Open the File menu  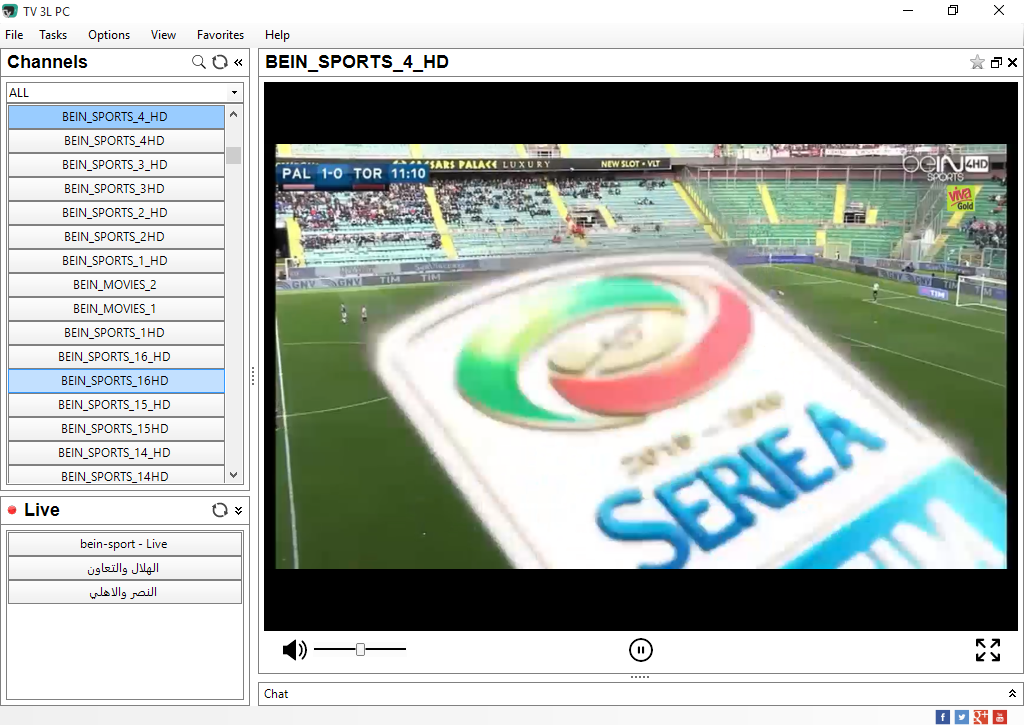tap(14, 35)
